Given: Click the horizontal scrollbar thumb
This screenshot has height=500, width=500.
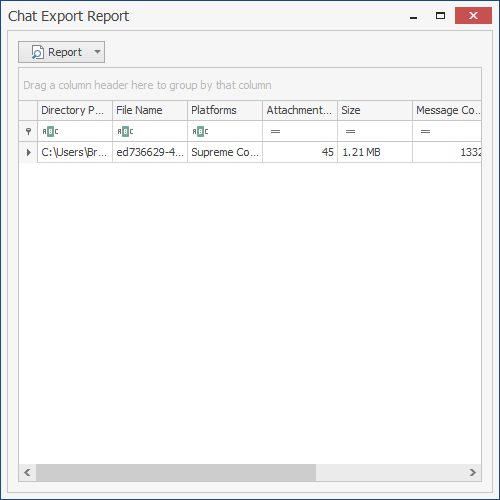Looking at the screenshot, I should click(x=176, y=472).
